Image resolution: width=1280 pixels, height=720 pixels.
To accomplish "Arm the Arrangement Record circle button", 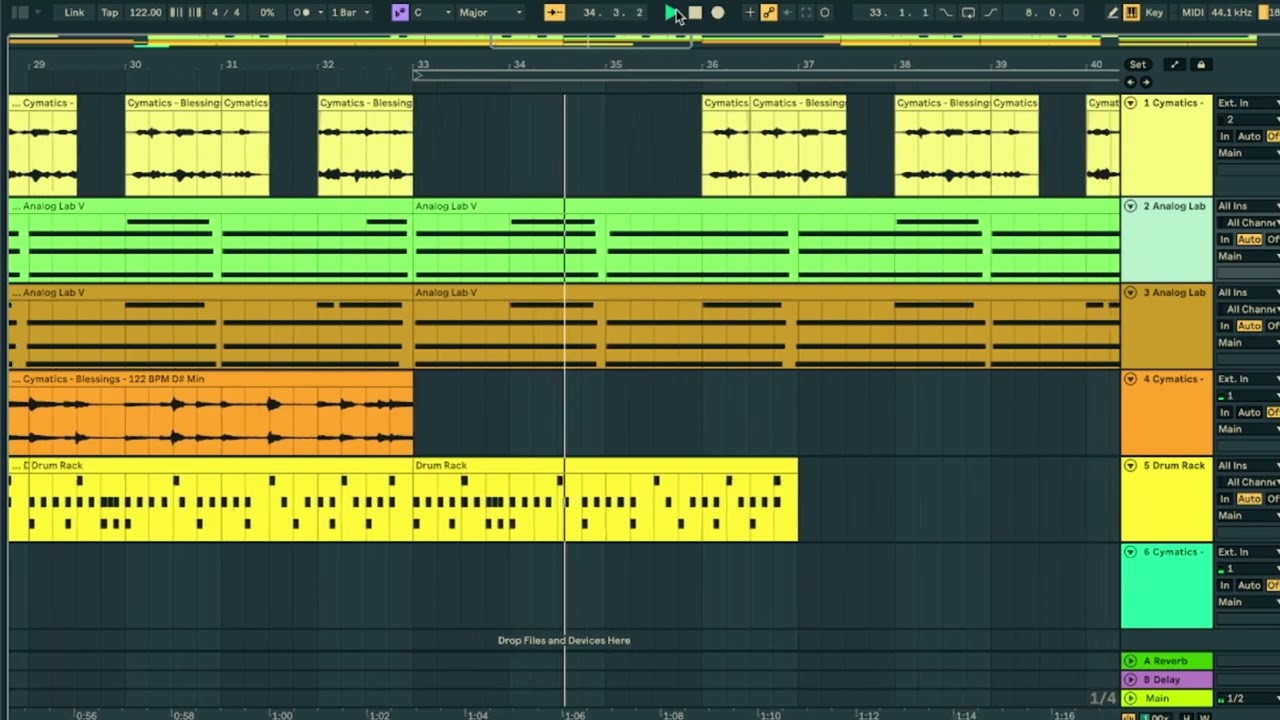I will [718, 13].
